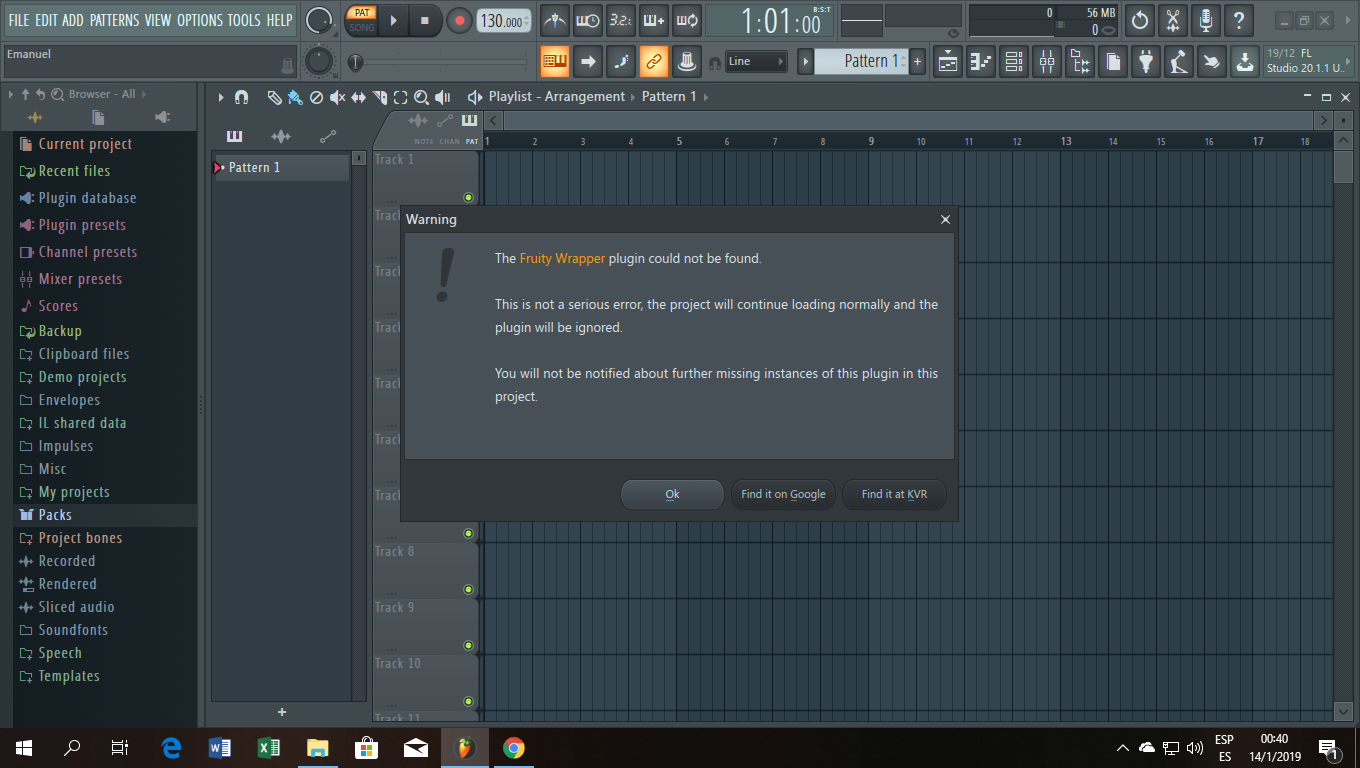1360x768 pixels.
Task: Open the FILE menu
Action: point(18,20)
